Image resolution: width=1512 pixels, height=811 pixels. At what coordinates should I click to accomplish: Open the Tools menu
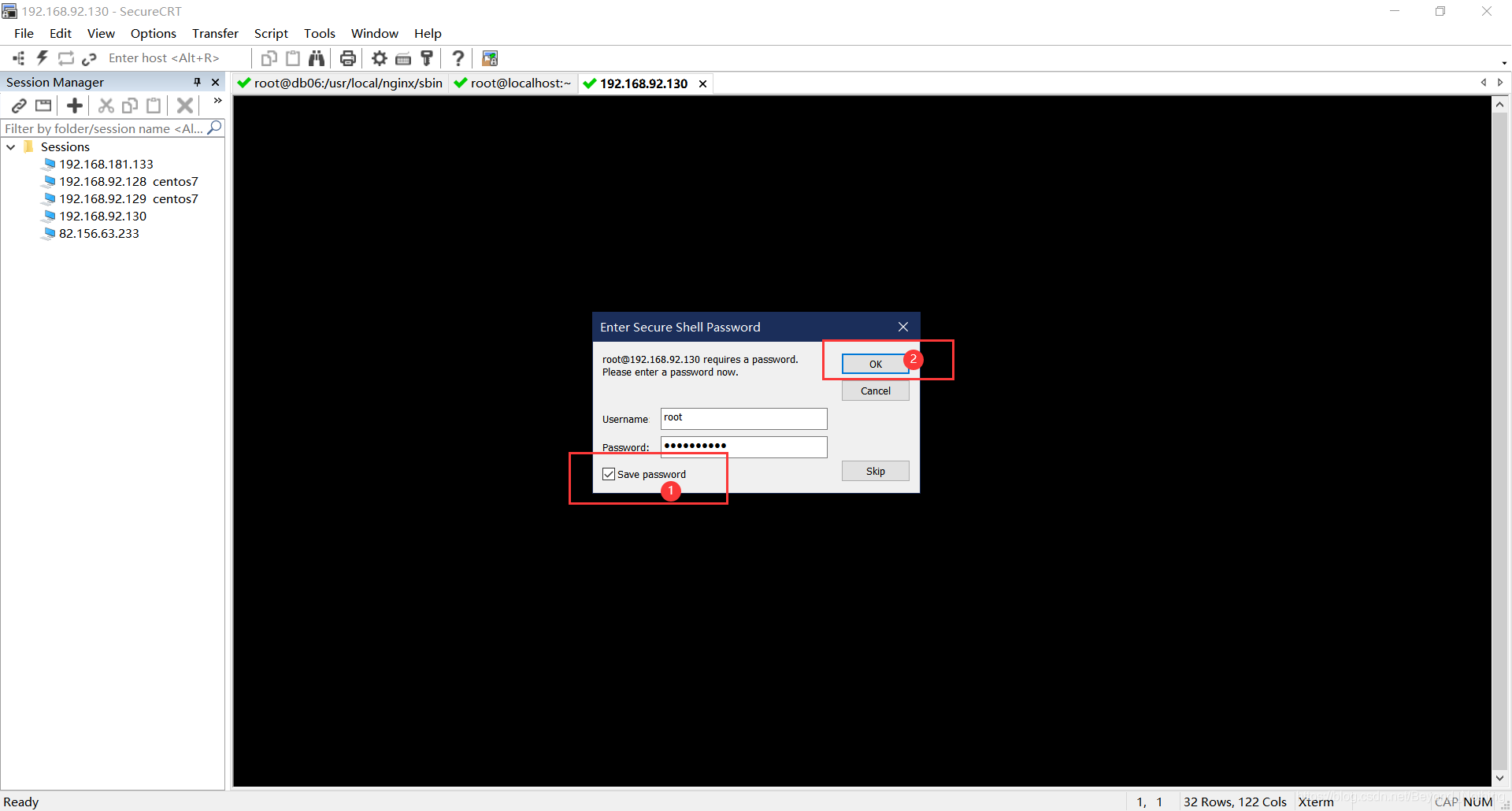[x=320, y=33]
